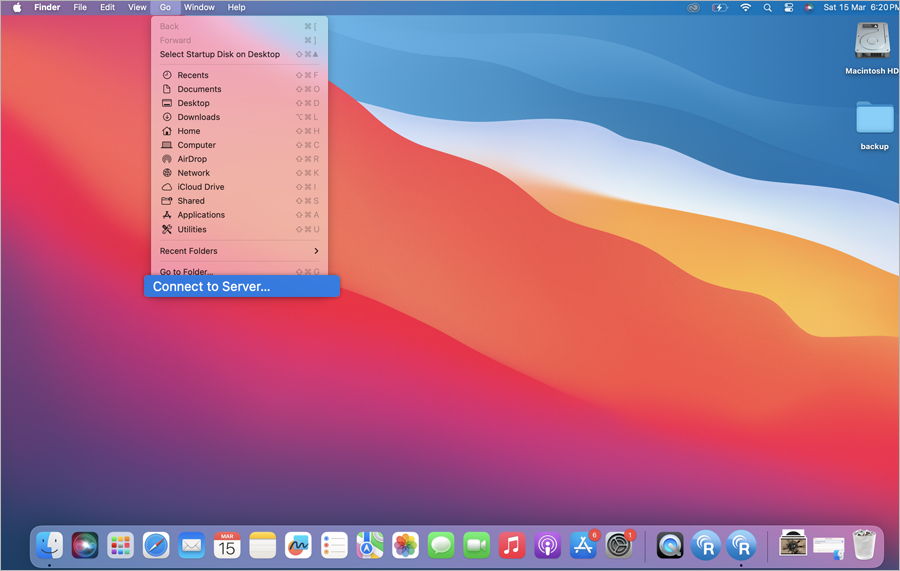Open the Window menu
The image size is (900, 571).
point(199,7)
